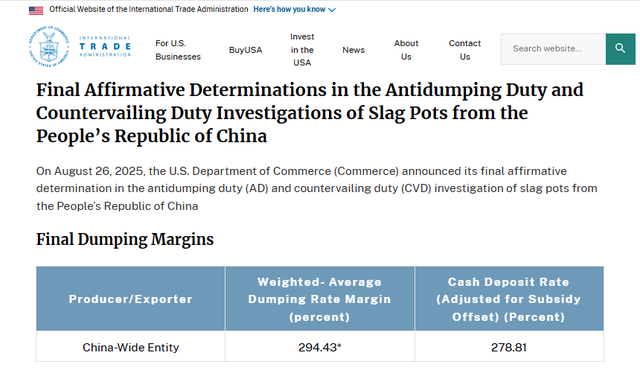
Task: Open the Contact Us page
Action: coord(465,50)
